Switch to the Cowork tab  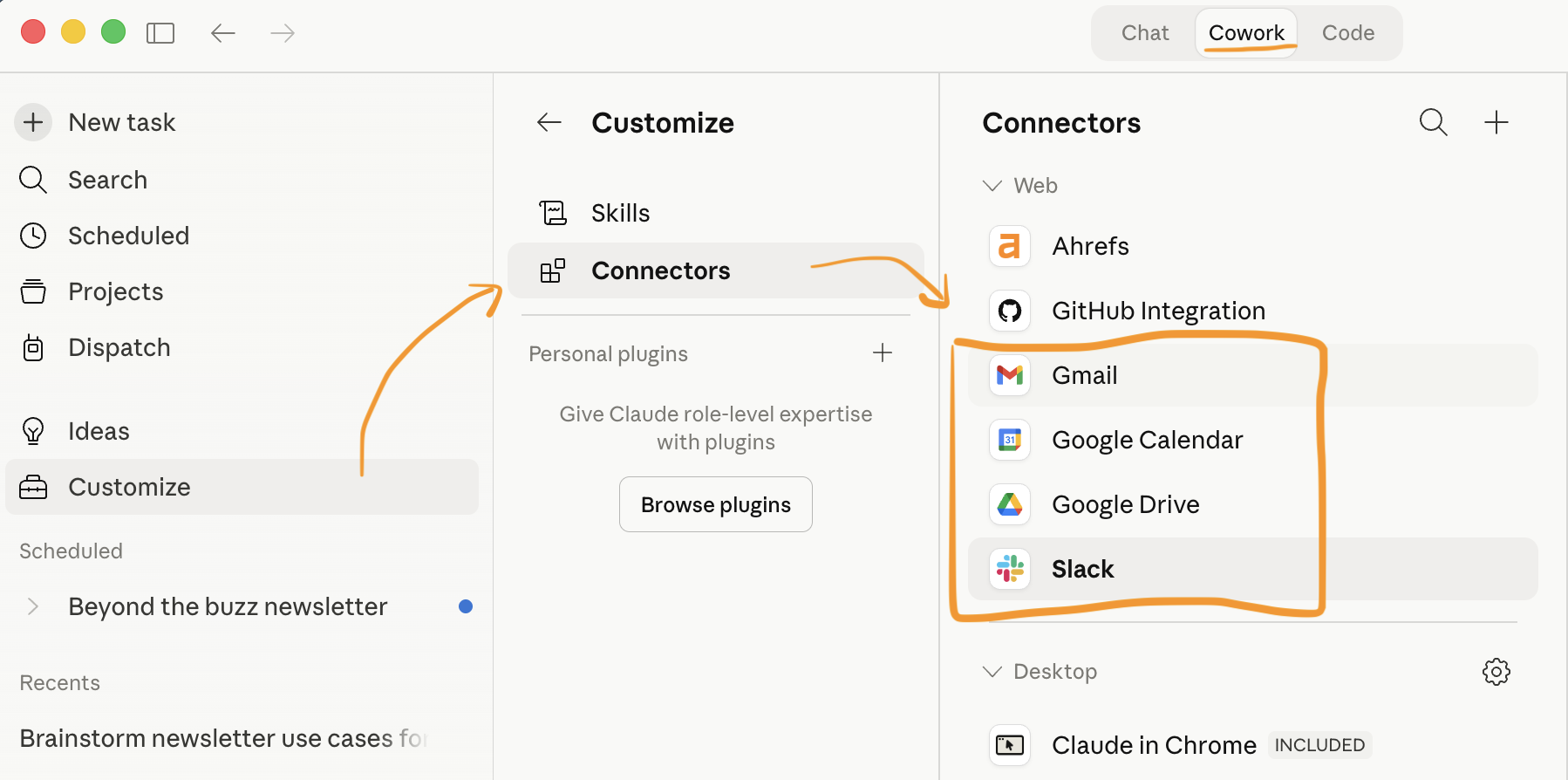[x=1246, y=33]
